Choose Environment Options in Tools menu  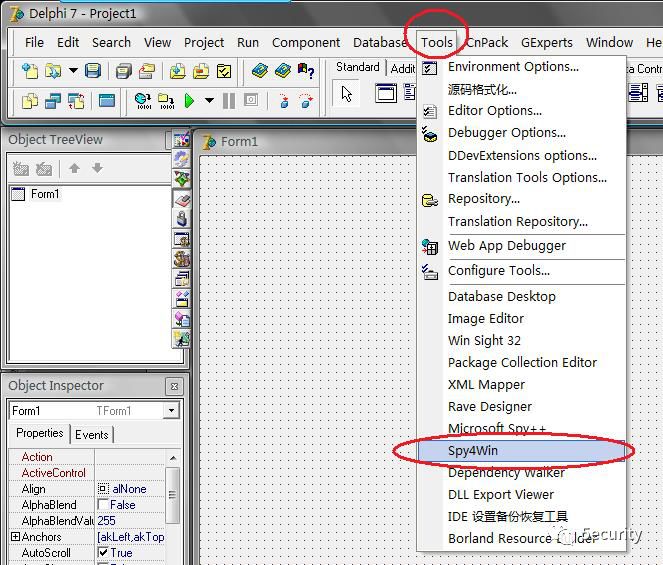513,67
